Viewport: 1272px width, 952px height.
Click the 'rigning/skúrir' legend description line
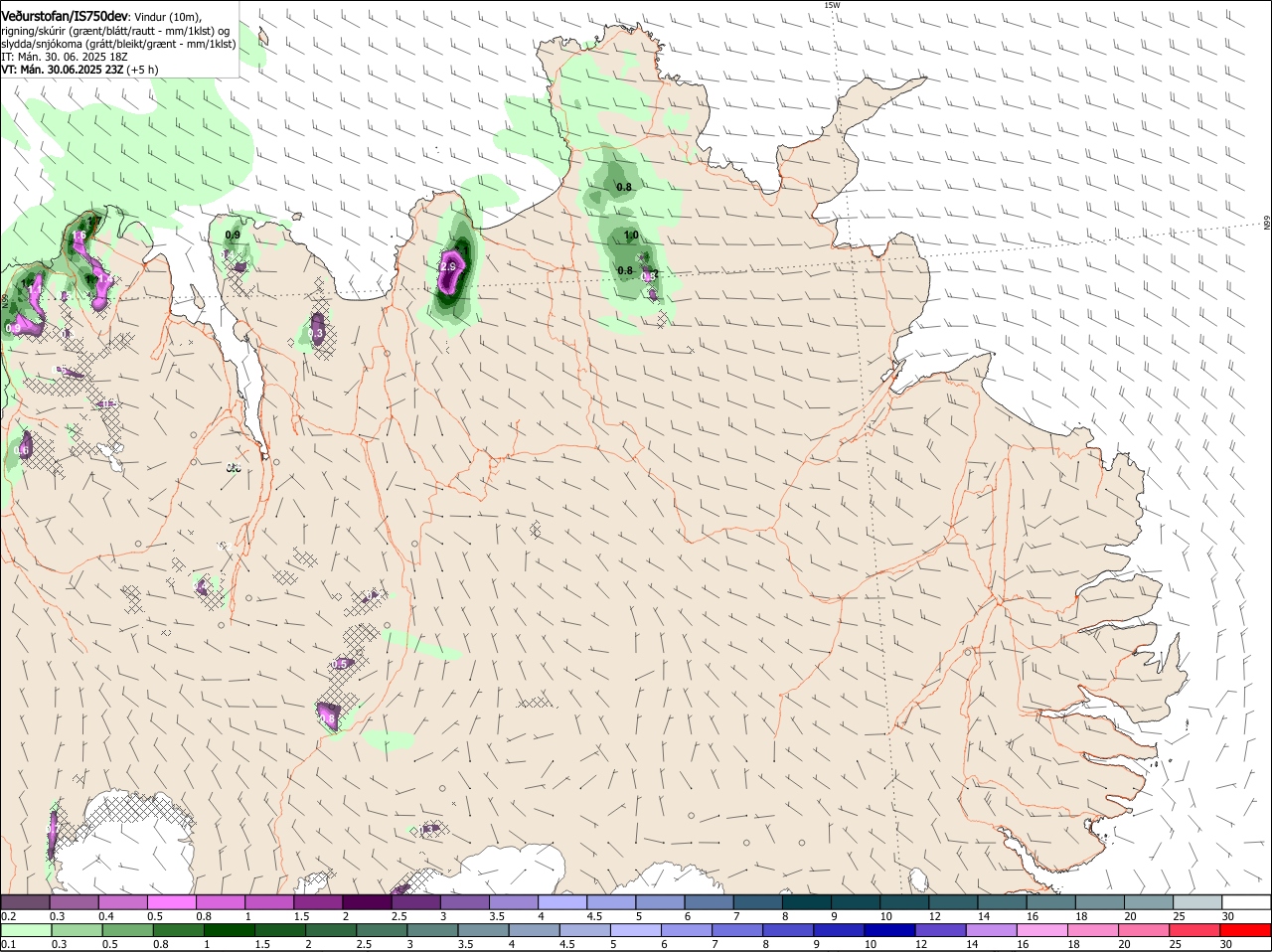pyautogui.click(x=116, y=31)
